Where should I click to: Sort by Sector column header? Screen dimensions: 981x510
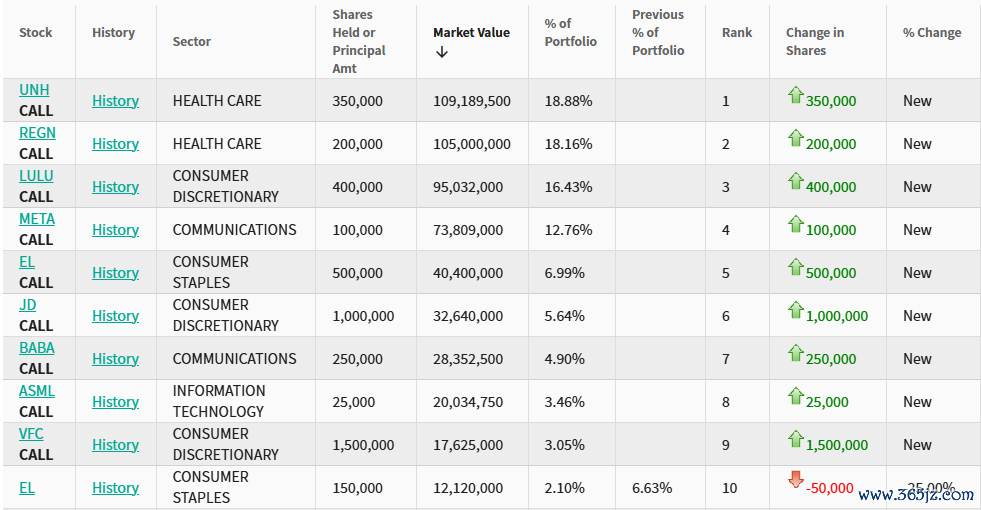click(191, 41)
